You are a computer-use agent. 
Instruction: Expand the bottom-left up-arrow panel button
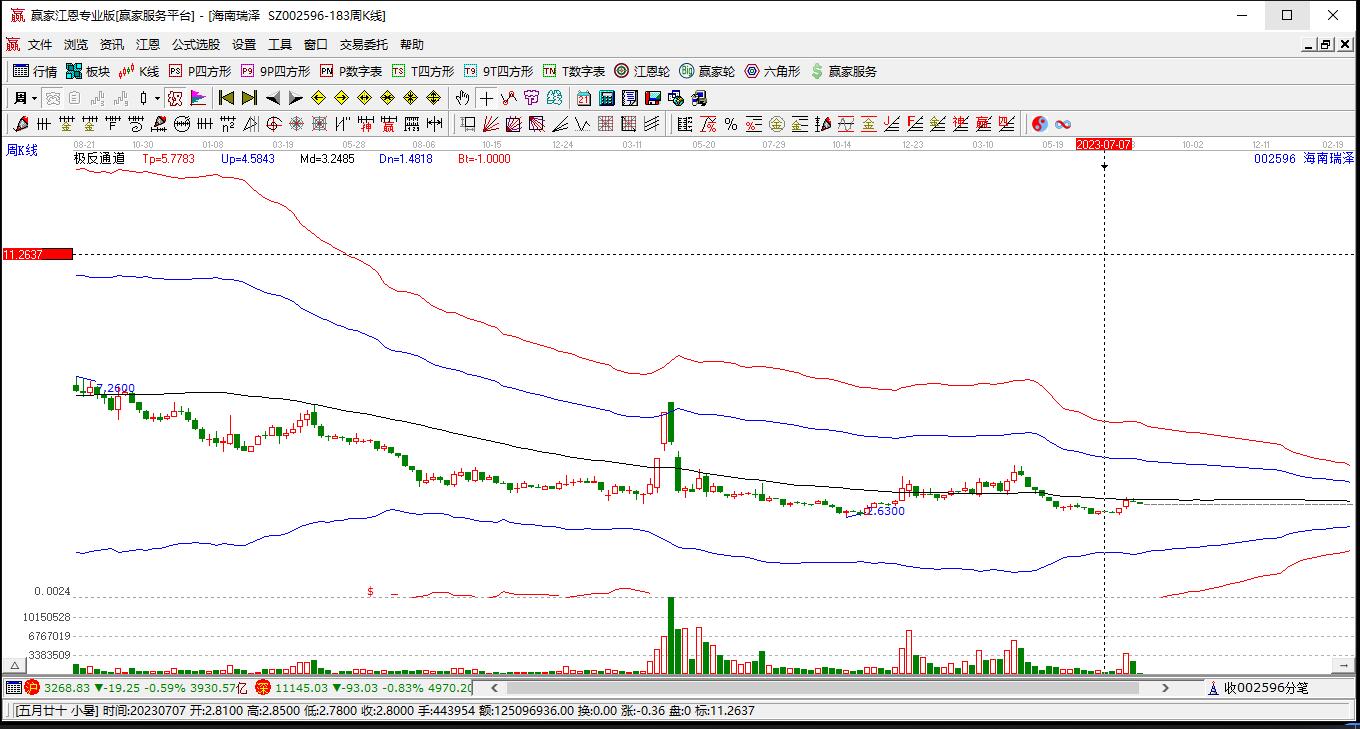point(15,665)
